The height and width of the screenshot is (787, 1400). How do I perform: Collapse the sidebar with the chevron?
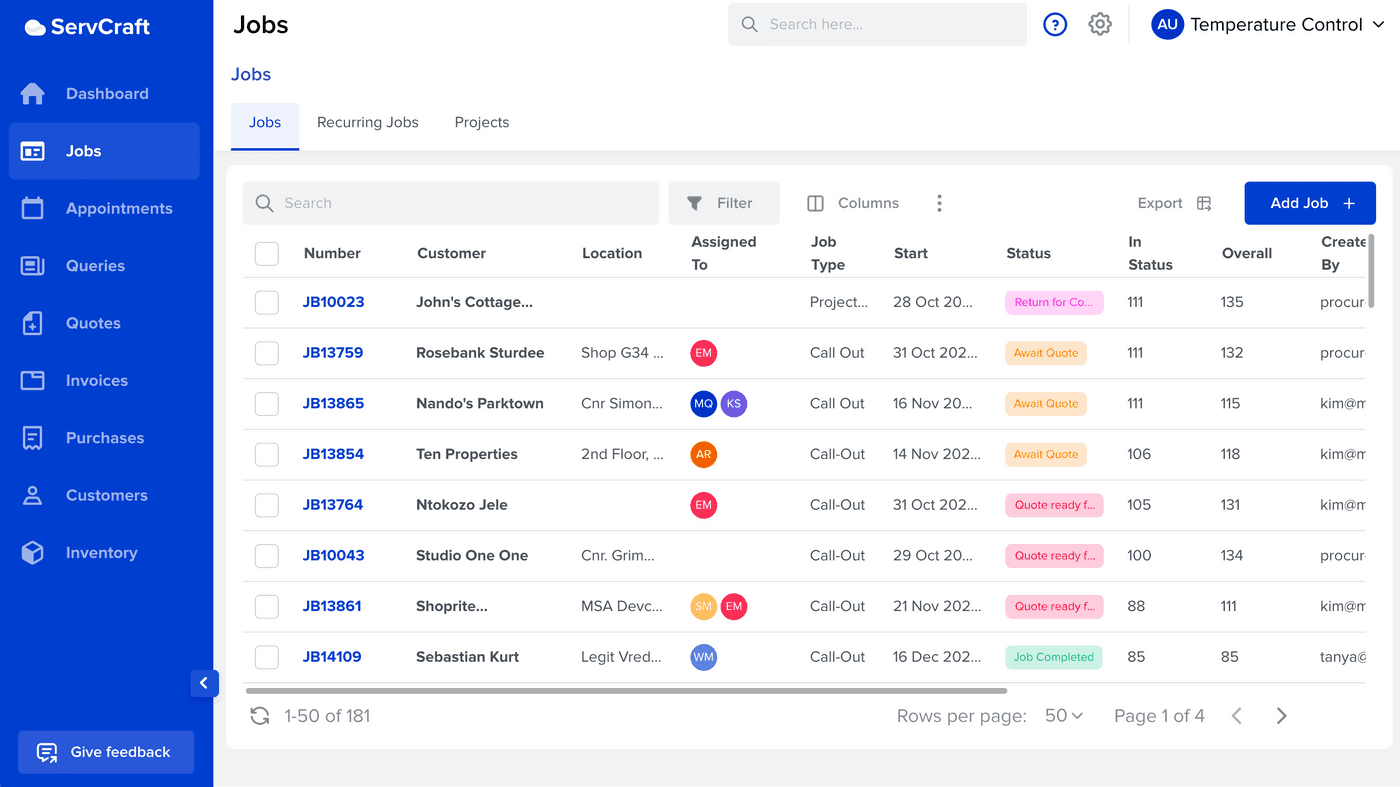point(204,683)
